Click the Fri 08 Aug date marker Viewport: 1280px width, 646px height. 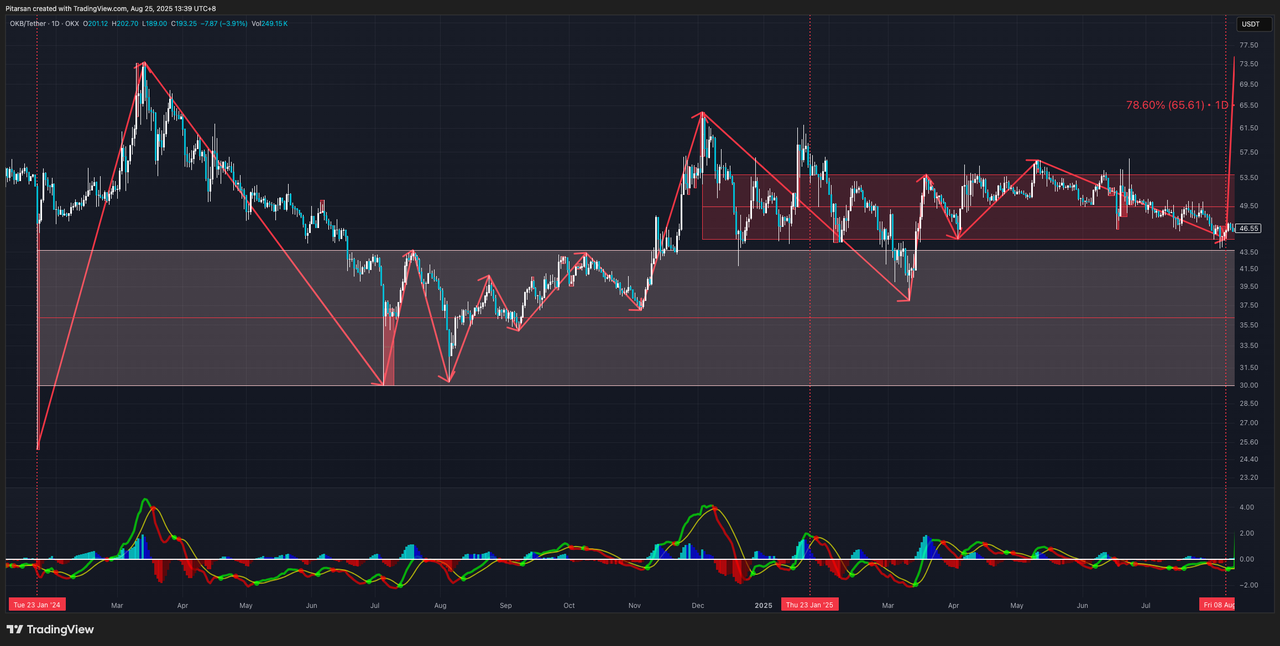[1218, 605]
